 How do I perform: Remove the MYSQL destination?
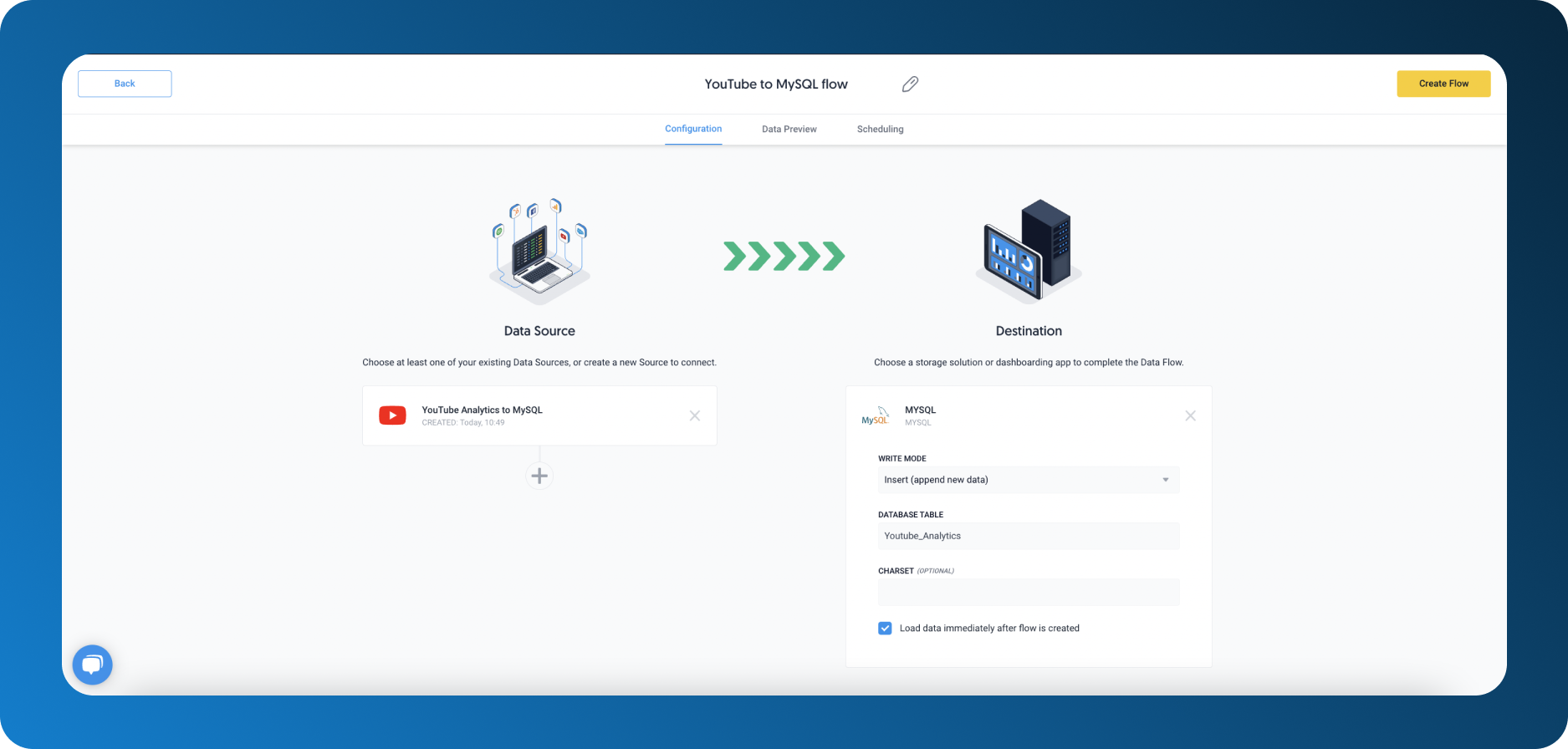point(1190,415)
